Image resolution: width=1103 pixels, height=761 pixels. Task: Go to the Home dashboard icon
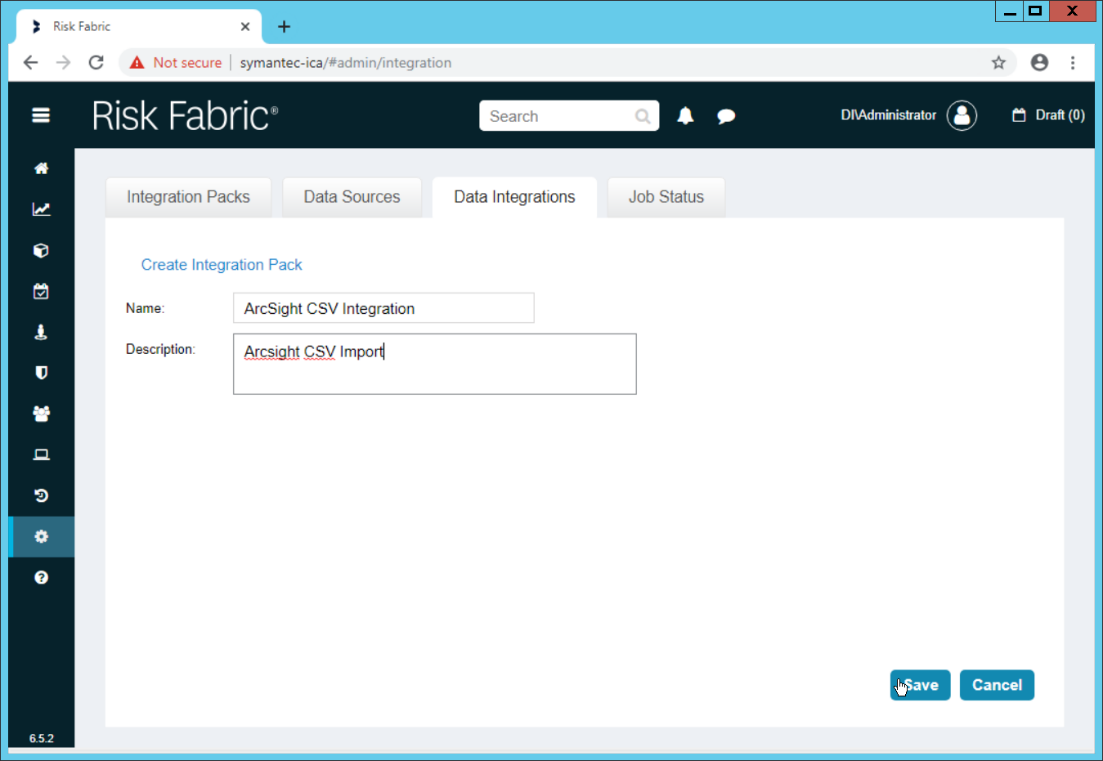(x=41, y=169)
